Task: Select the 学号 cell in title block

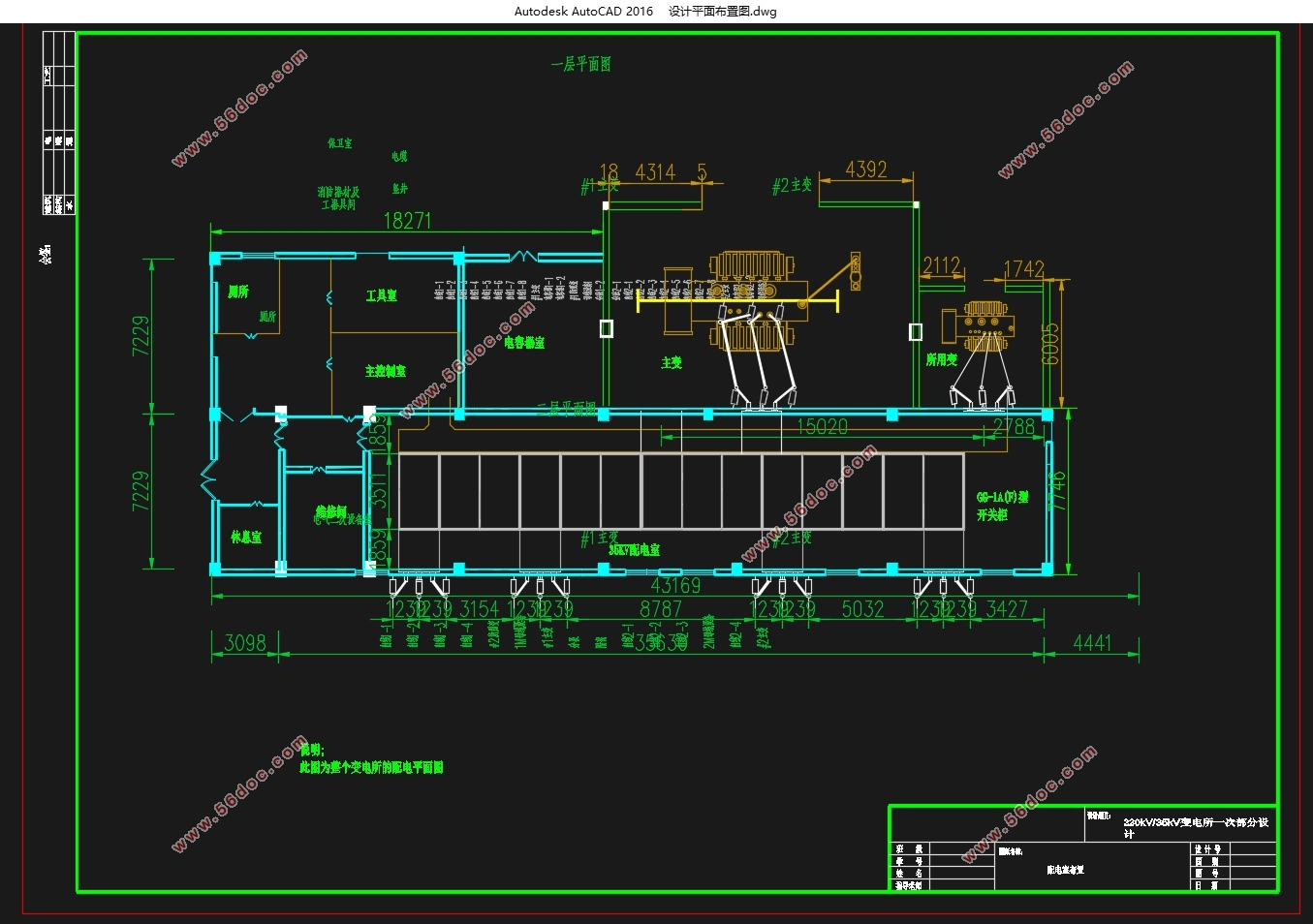Action: 909,861
